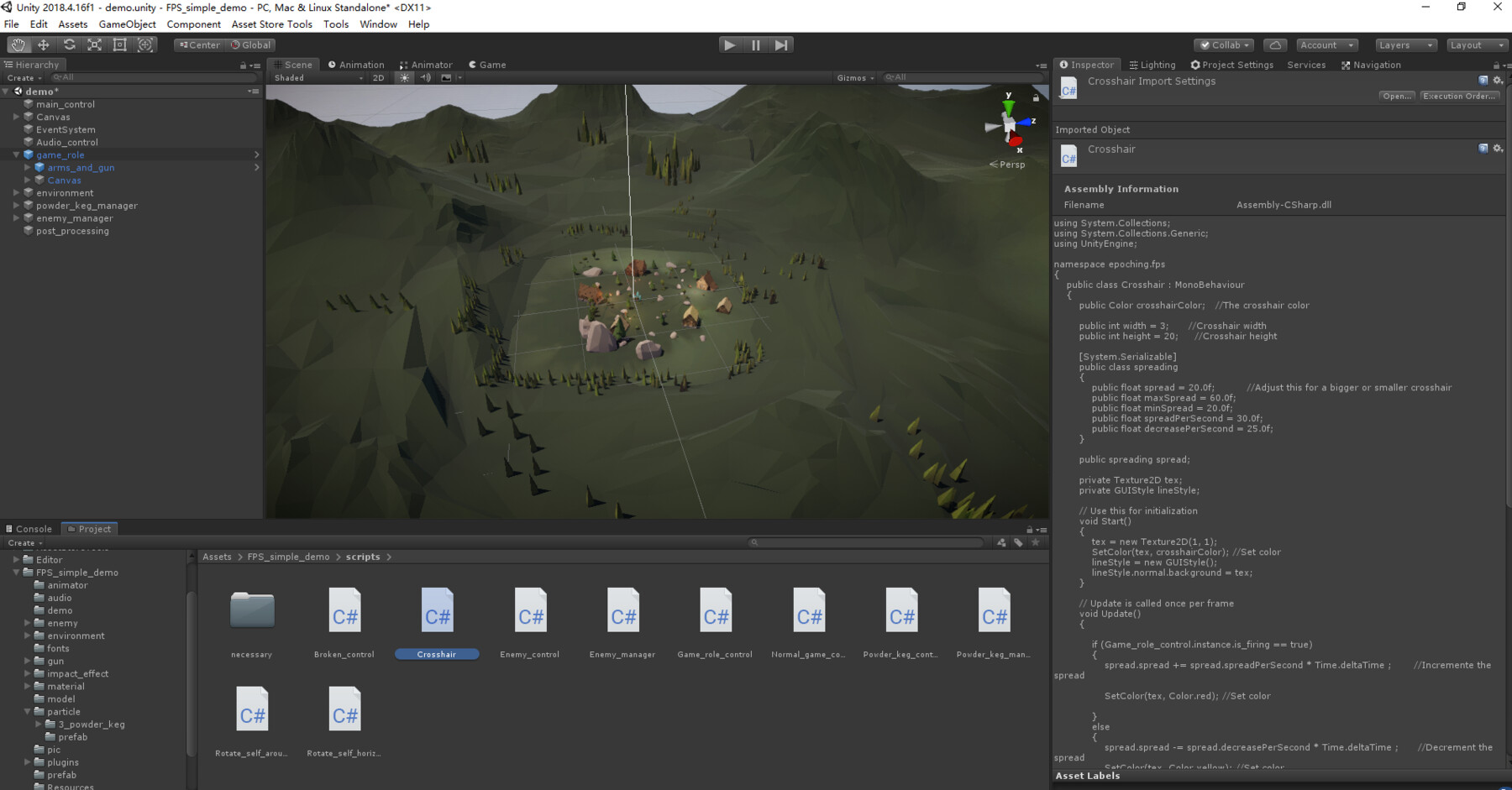Select the Move tool
The height and width of the screenshot is (790, 1512).
pyautogui.click(x=44, y=45)
